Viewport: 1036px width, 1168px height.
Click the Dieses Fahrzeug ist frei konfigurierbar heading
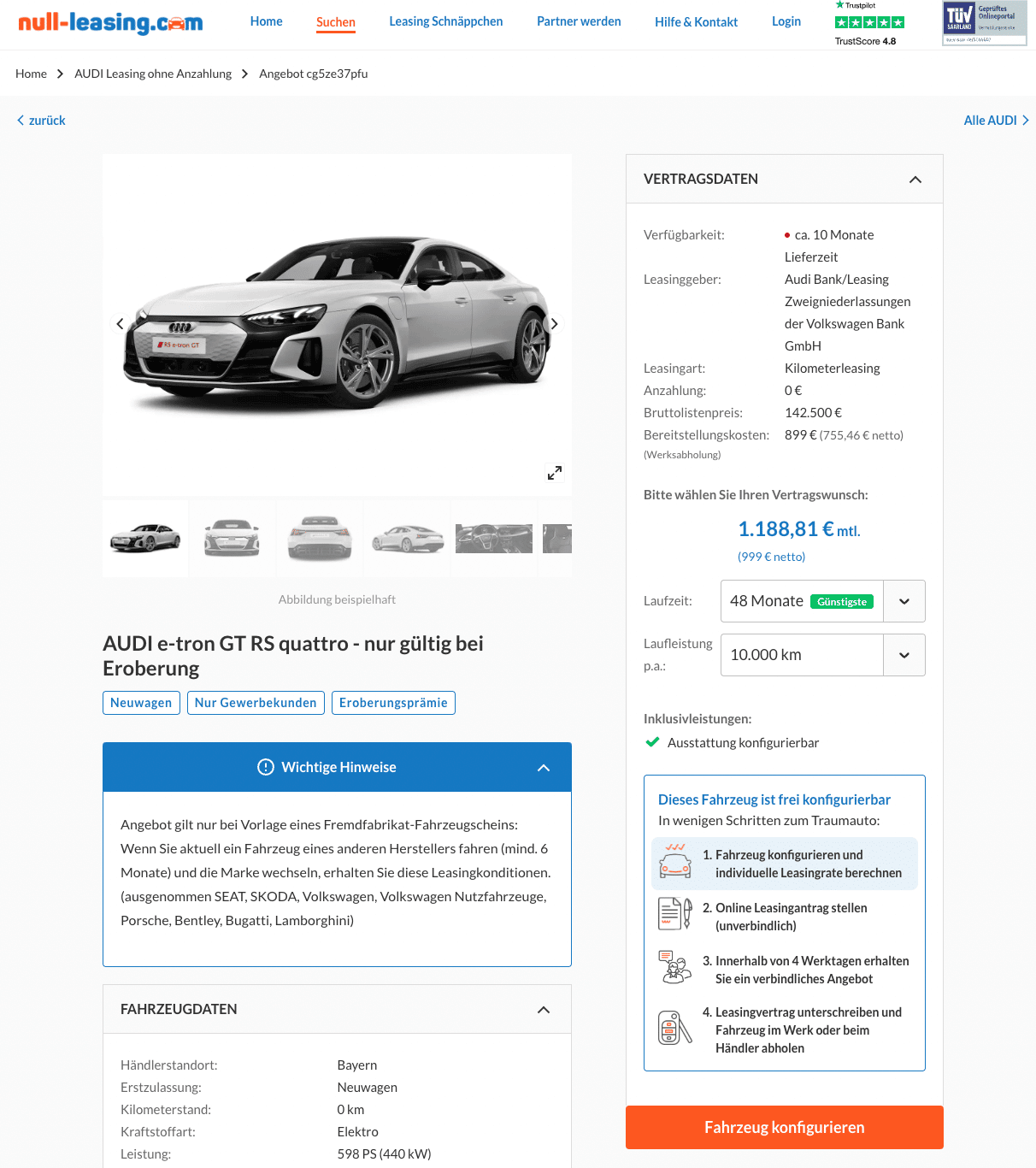(x=774, y=799)
